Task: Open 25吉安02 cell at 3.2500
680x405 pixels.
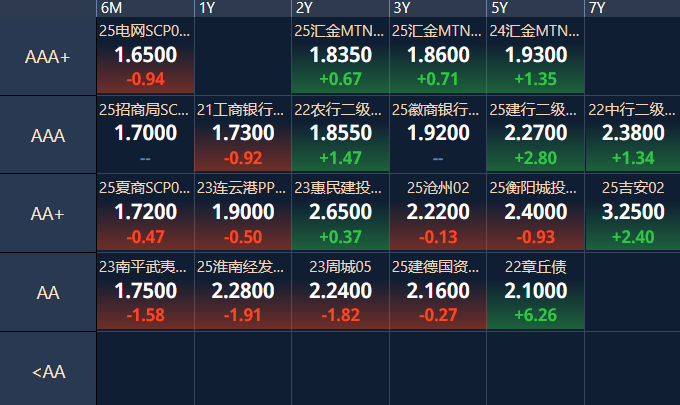Action: (x=632, y=212)
